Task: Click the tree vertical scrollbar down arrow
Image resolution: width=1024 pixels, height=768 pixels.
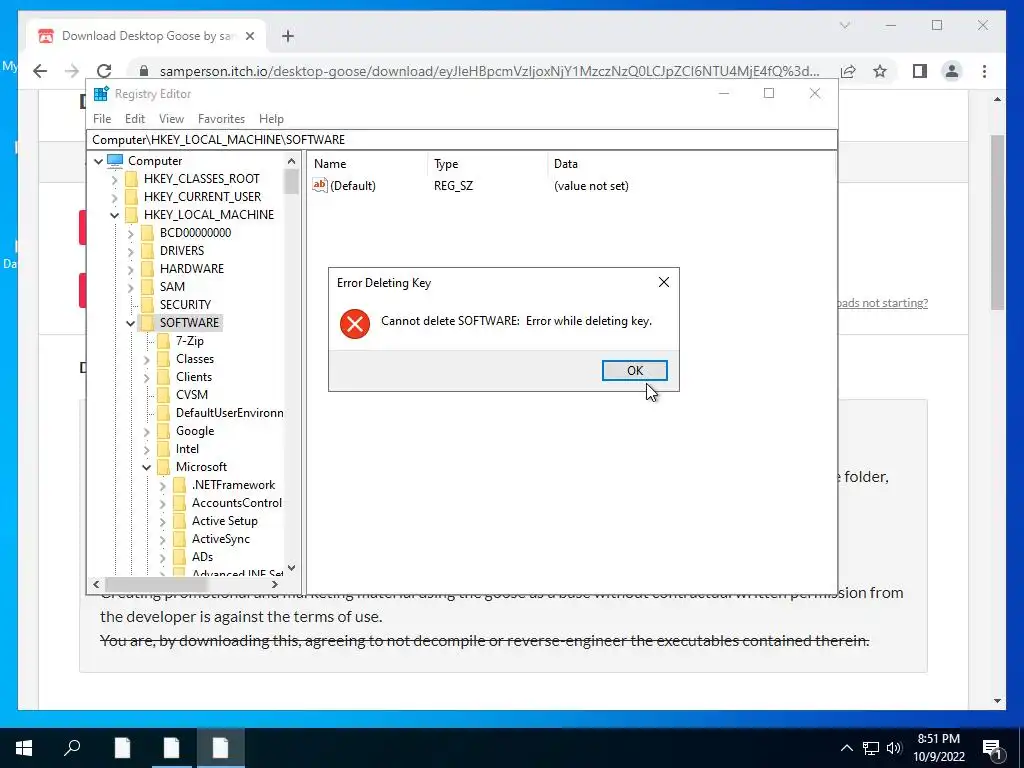Action: (291, 568)
